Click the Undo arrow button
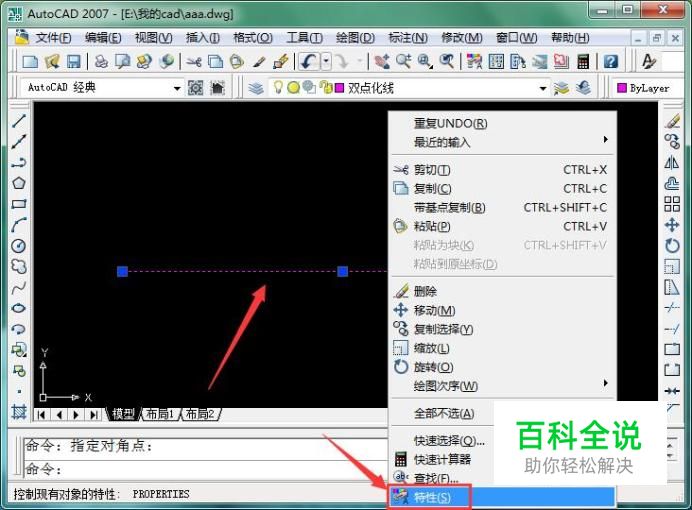Image resolution: width=692 pixels, height=510 pixels. (309, 61)
